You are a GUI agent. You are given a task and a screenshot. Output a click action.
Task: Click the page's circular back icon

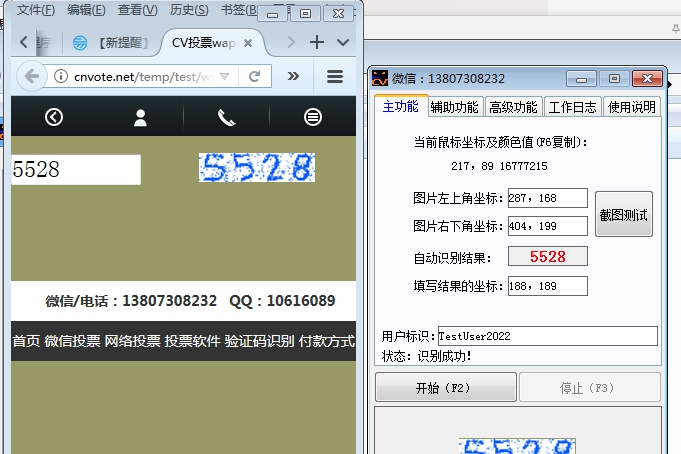(x=54, y=117)
